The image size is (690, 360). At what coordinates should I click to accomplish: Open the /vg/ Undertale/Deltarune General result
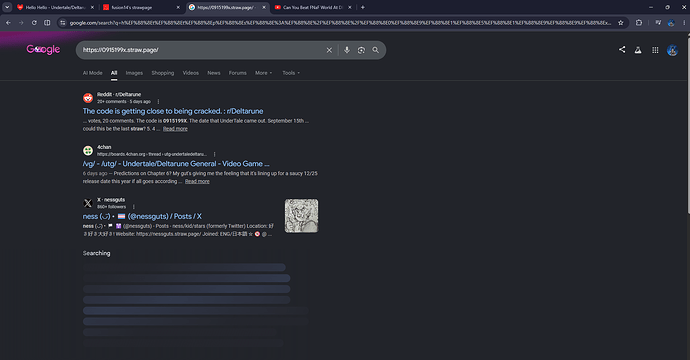176,164
